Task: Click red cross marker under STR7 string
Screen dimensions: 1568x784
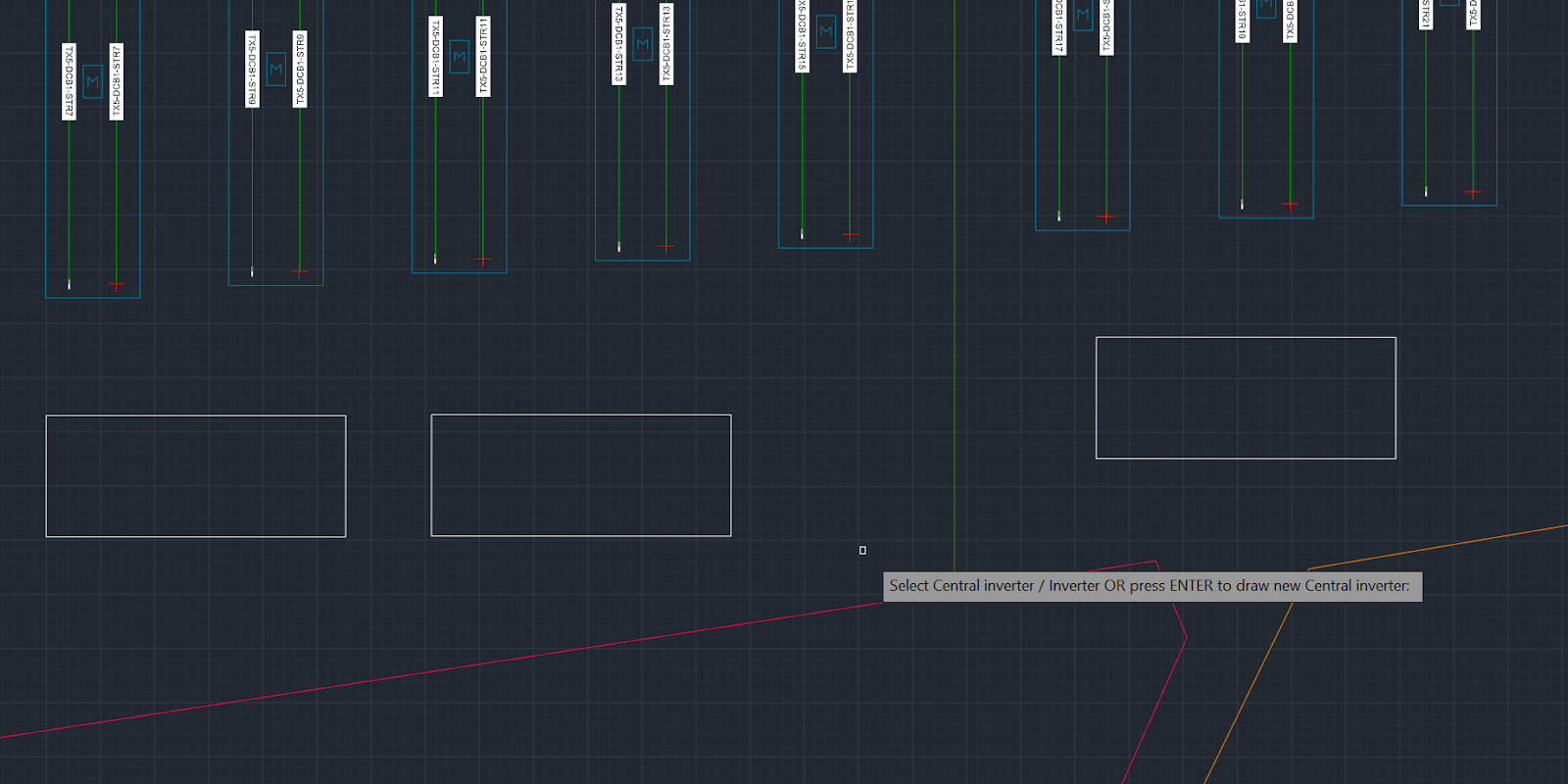Action: (117, 285)
